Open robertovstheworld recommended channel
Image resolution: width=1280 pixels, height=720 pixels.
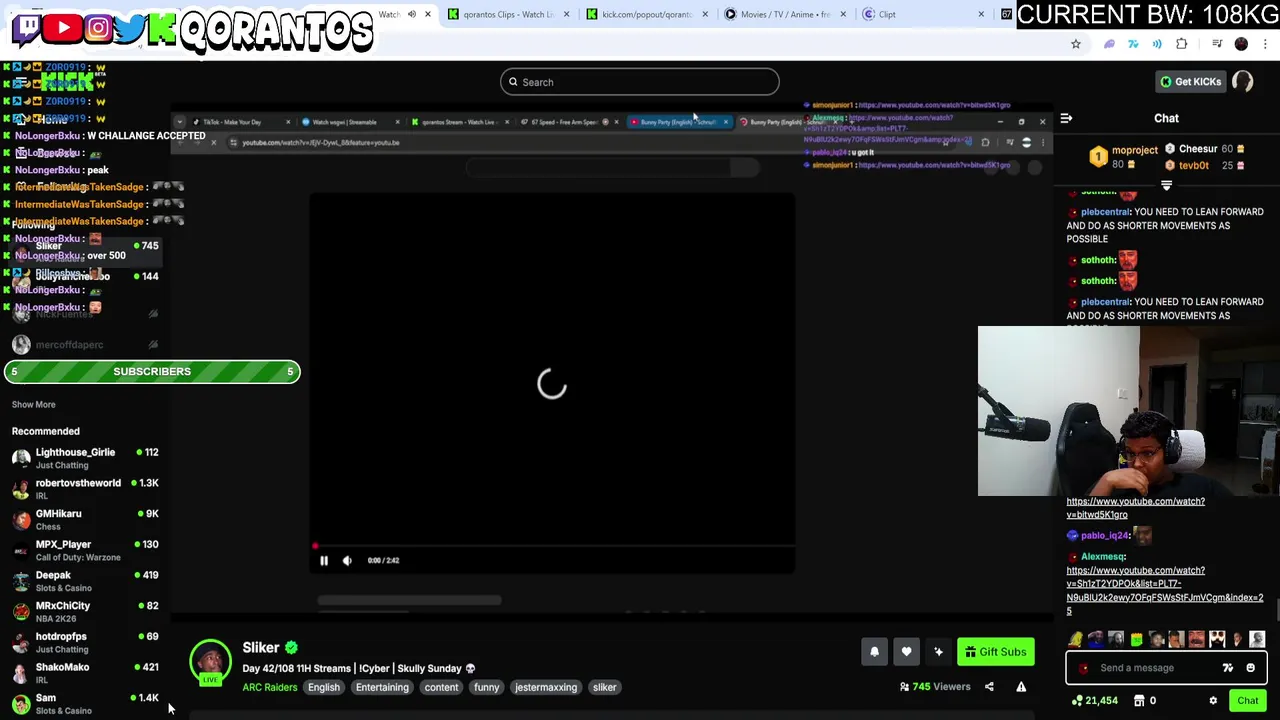pos(85,489)
